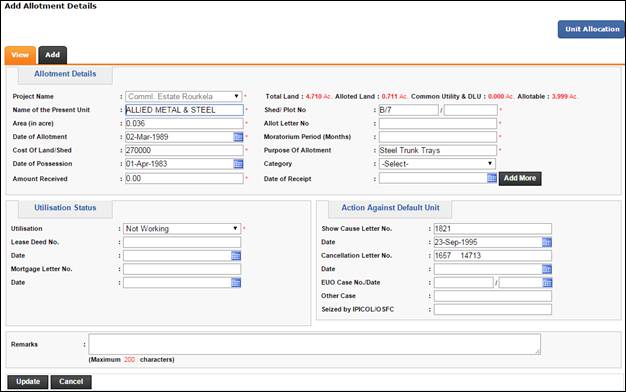The image size is (626, 392).
Task: Click the Cancel button
Action: coord(71,382)
